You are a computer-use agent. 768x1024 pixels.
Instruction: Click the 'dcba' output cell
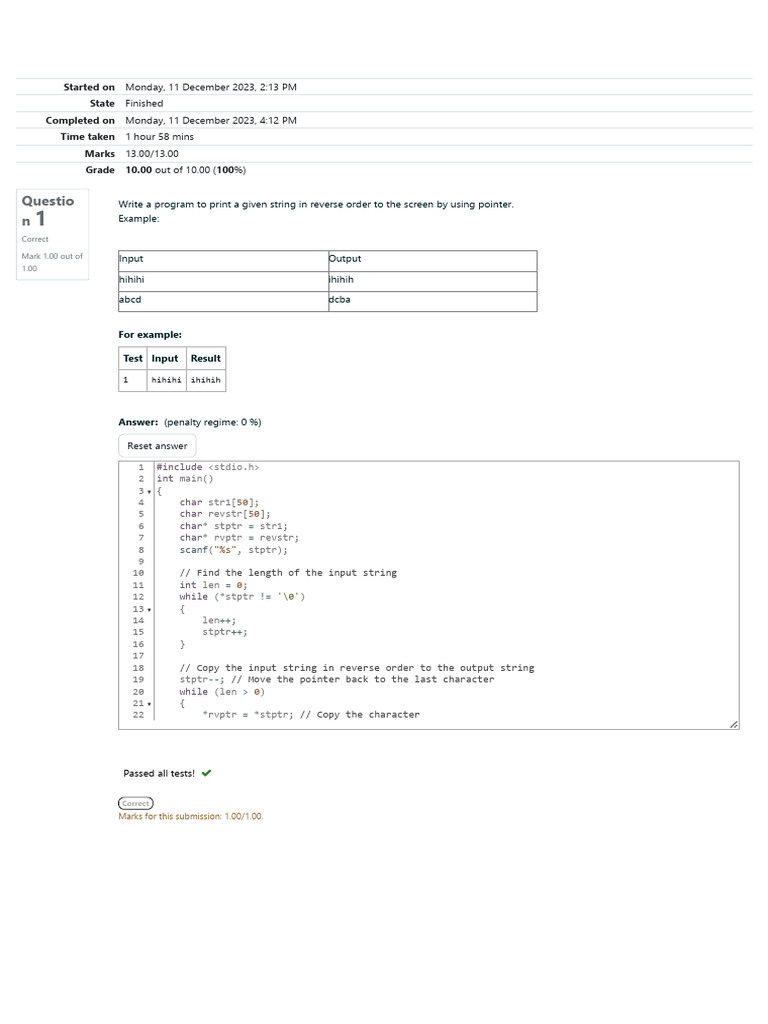pyautogui.click(x=433, y=300)
